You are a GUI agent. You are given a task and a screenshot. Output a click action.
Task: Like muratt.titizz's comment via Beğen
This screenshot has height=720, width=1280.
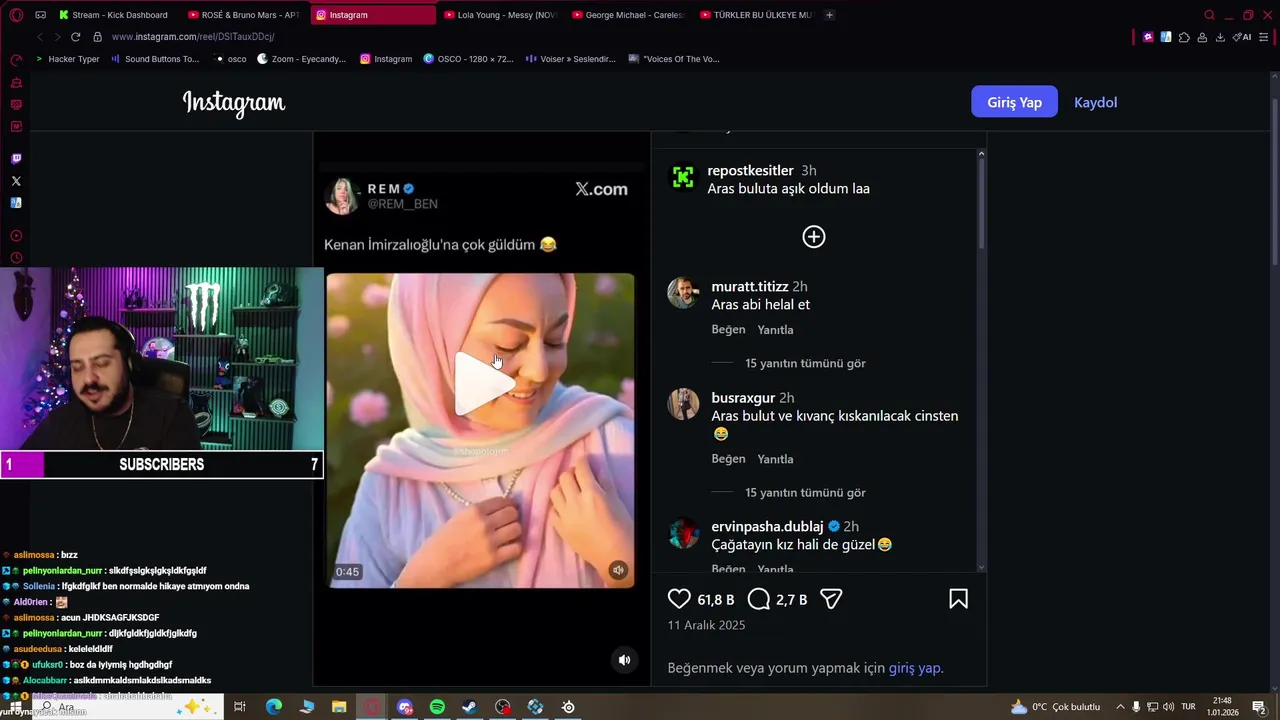[728, 330]
